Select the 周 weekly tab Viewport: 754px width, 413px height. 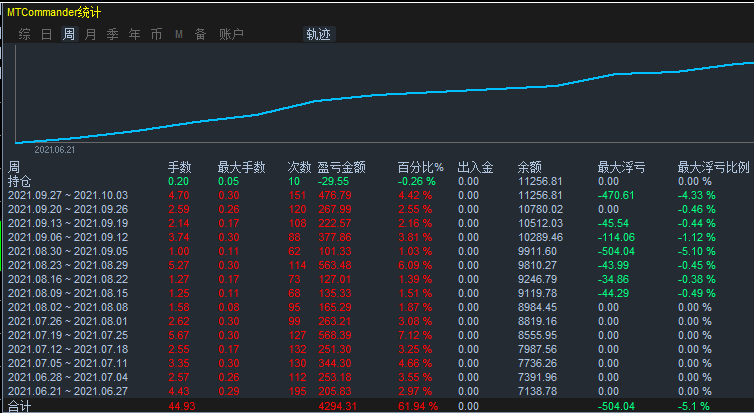[69, 34]
